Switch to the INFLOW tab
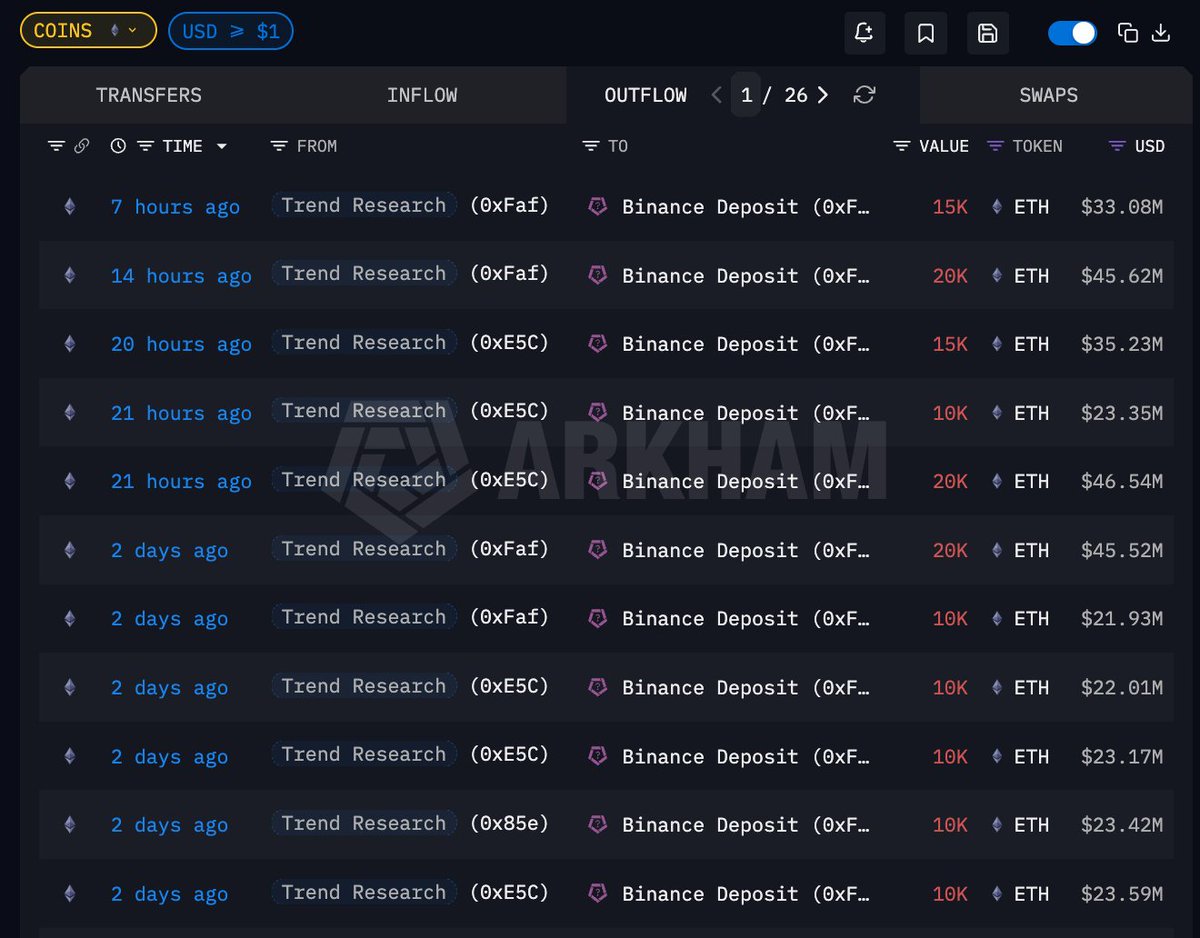The width and height of the screenshot is (1200, 938). [x=422, y=95]
